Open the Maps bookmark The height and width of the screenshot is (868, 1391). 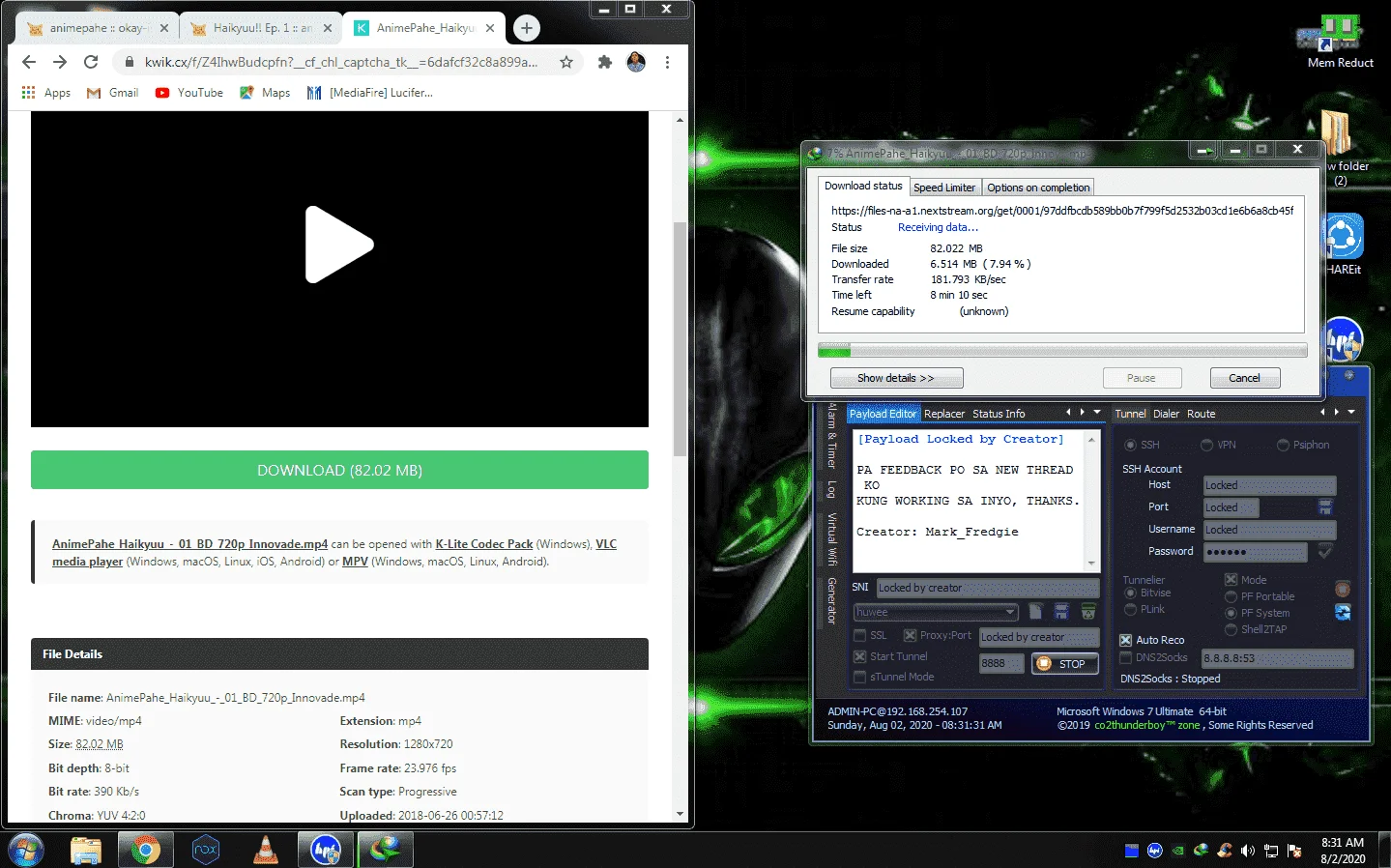pos(265,93)
